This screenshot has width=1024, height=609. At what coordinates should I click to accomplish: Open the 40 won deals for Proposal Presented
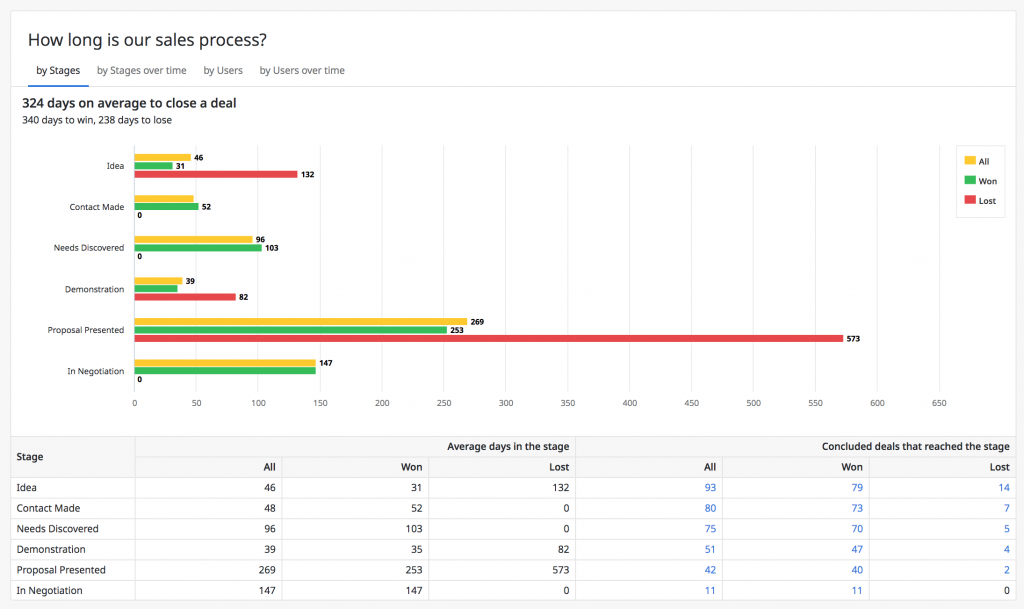[857, 570]
